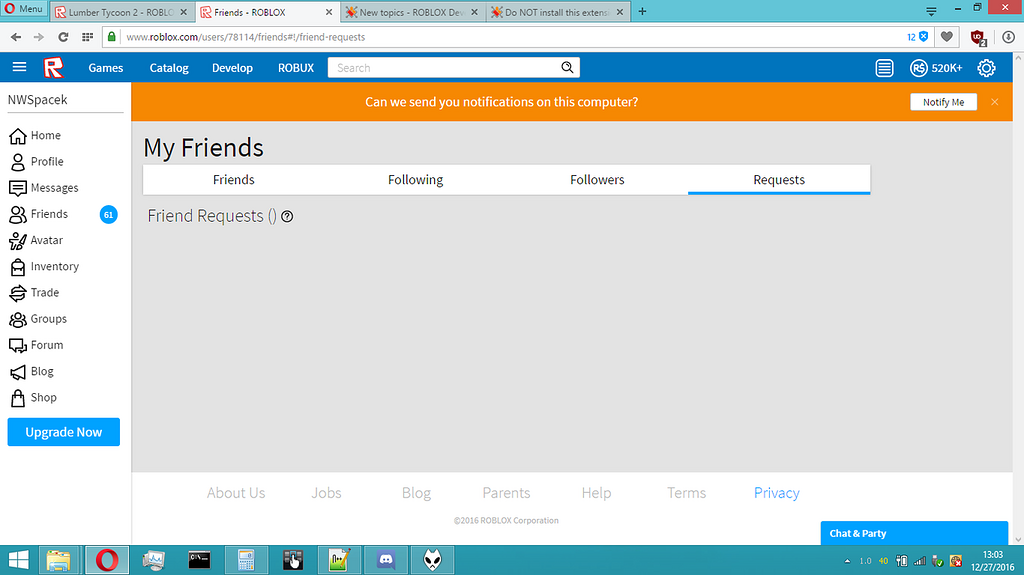Open Trade in the sidebar
The width and height of the screenshot is (1024, 575).
coord(34,292)
